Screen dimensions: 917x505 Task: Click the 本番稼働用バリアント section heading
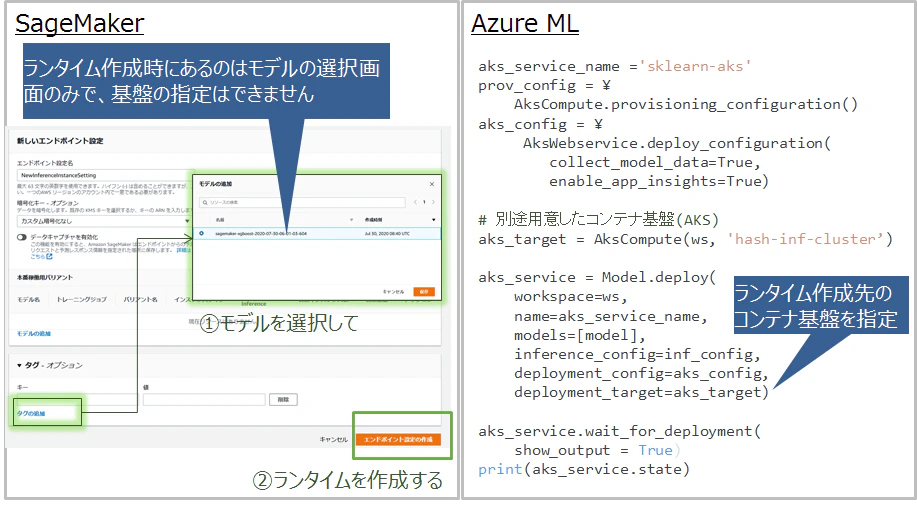coord(45,278)
